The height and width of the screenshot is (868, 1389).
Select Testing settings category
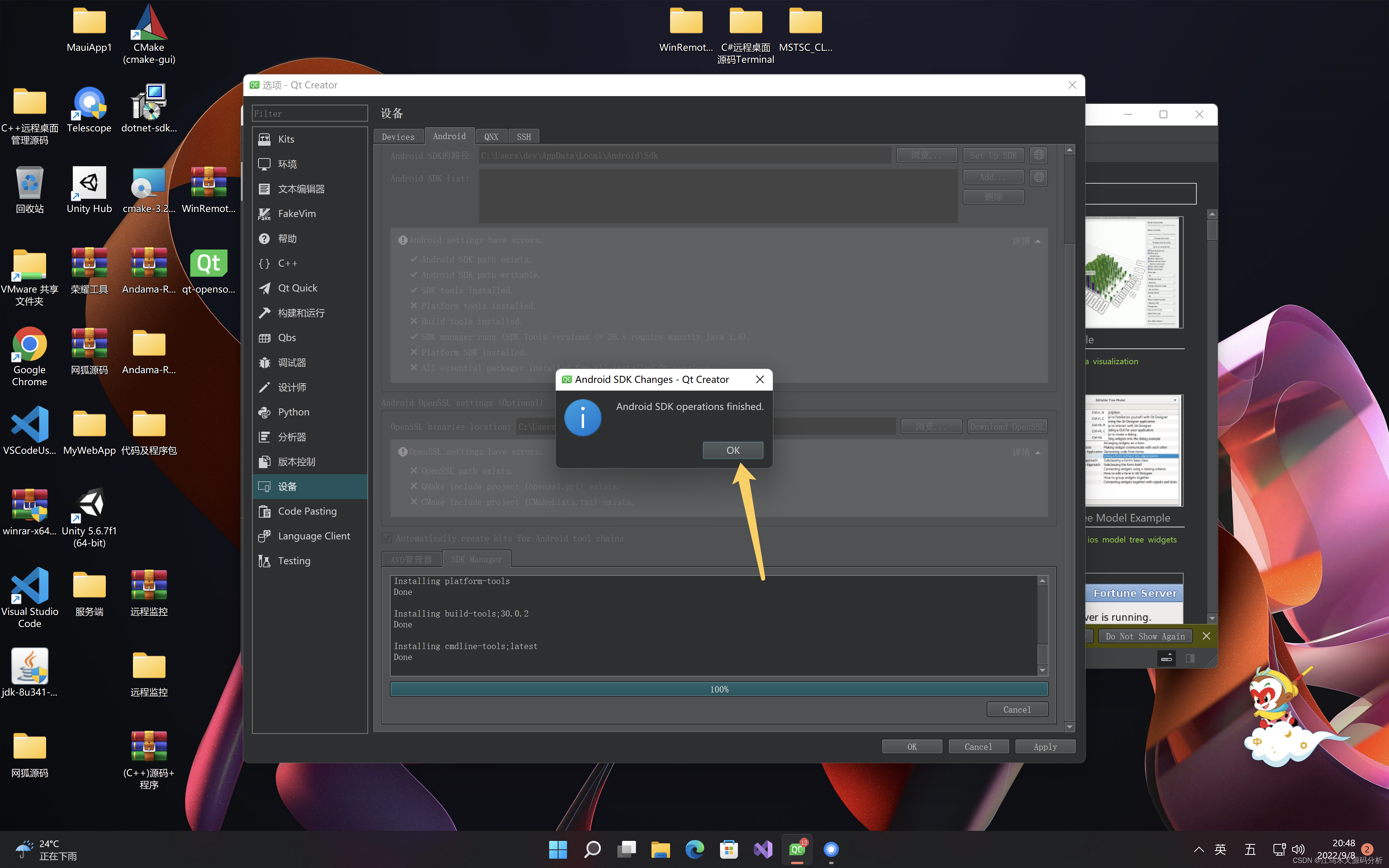(x=294, y=560)
